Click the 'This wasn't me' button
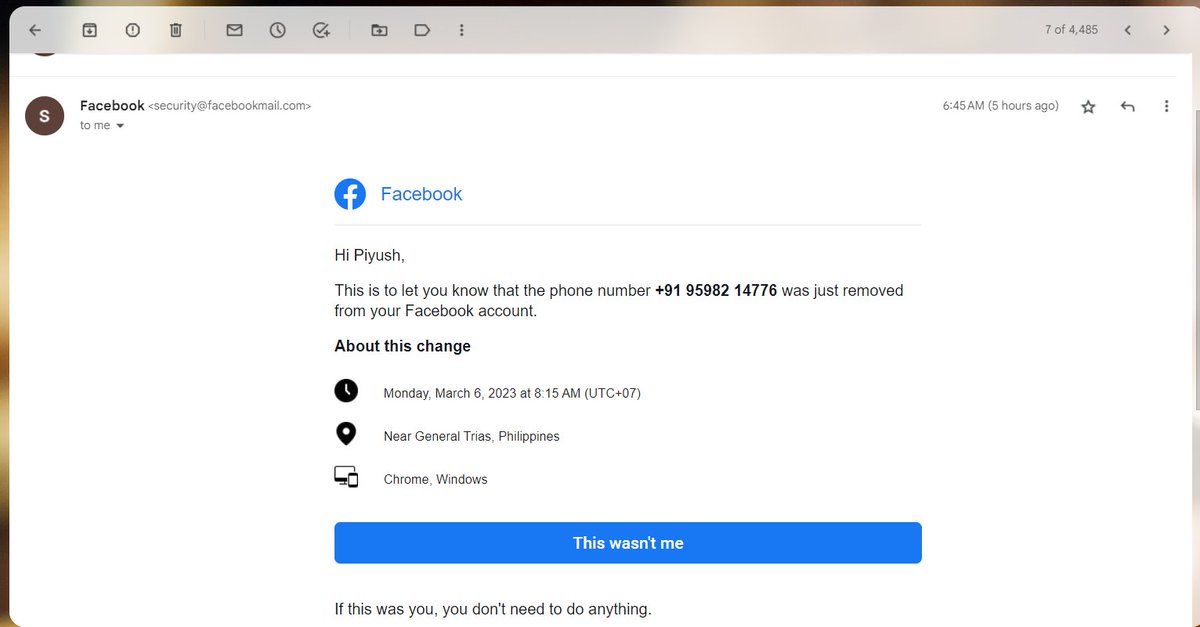This screenshot has width=1200, height=627. (x=628, y=543)
